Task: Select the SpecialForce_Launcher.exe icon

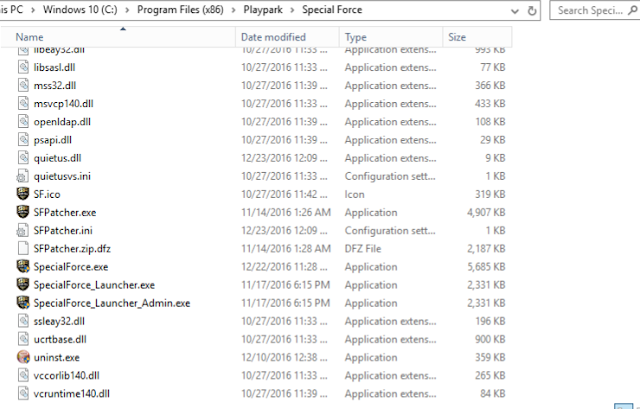Action: (23, 285)
